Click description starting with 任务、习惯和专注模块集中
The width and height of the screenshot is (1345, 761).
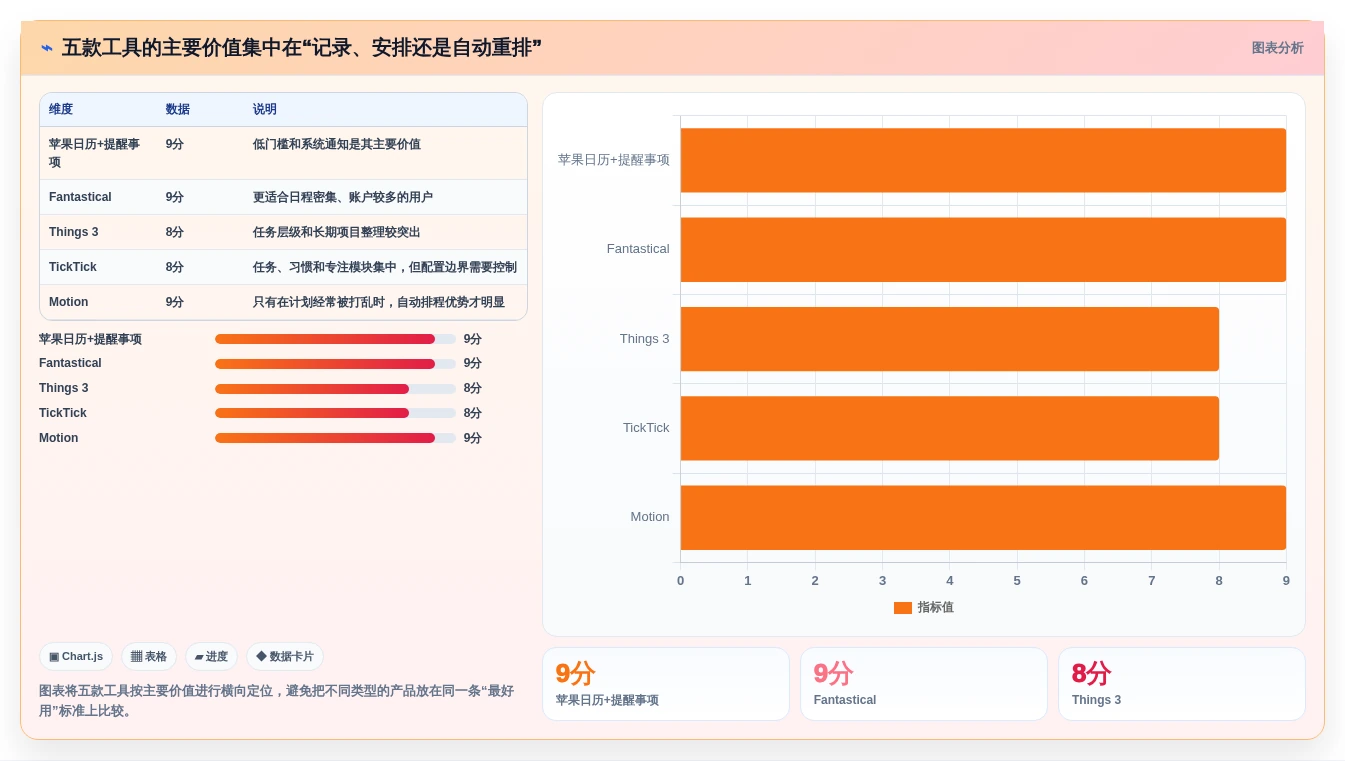[385, 267]
